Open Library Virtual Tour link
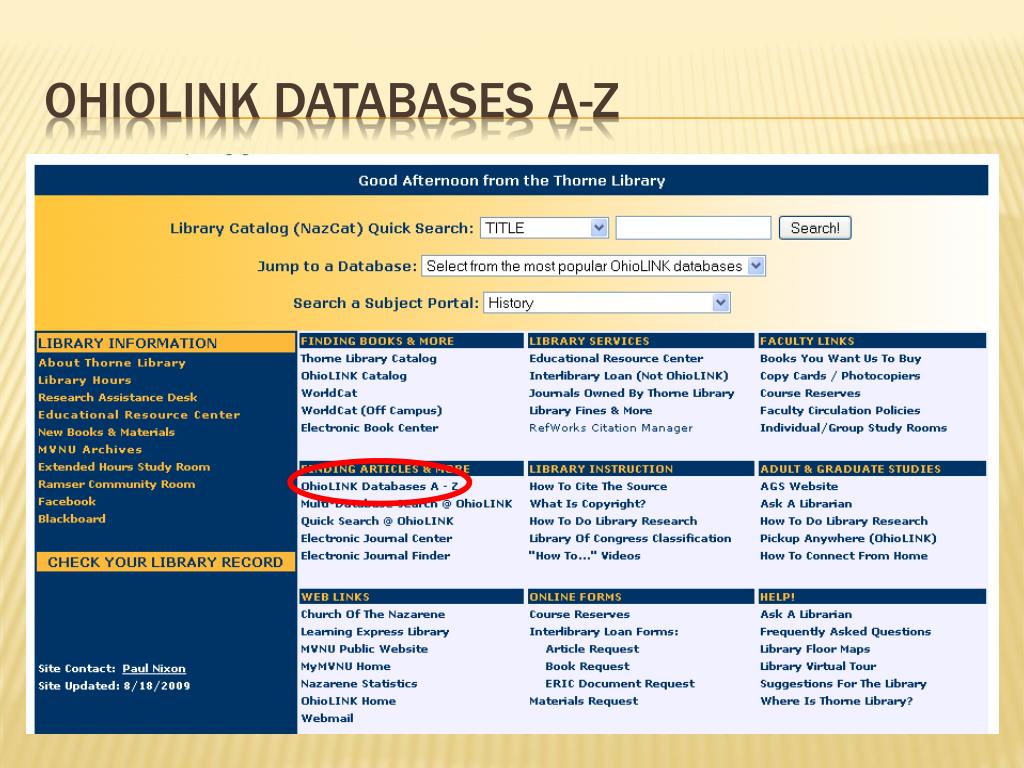Viewport: 1024px width, 768px height. (x=818, y=666)
